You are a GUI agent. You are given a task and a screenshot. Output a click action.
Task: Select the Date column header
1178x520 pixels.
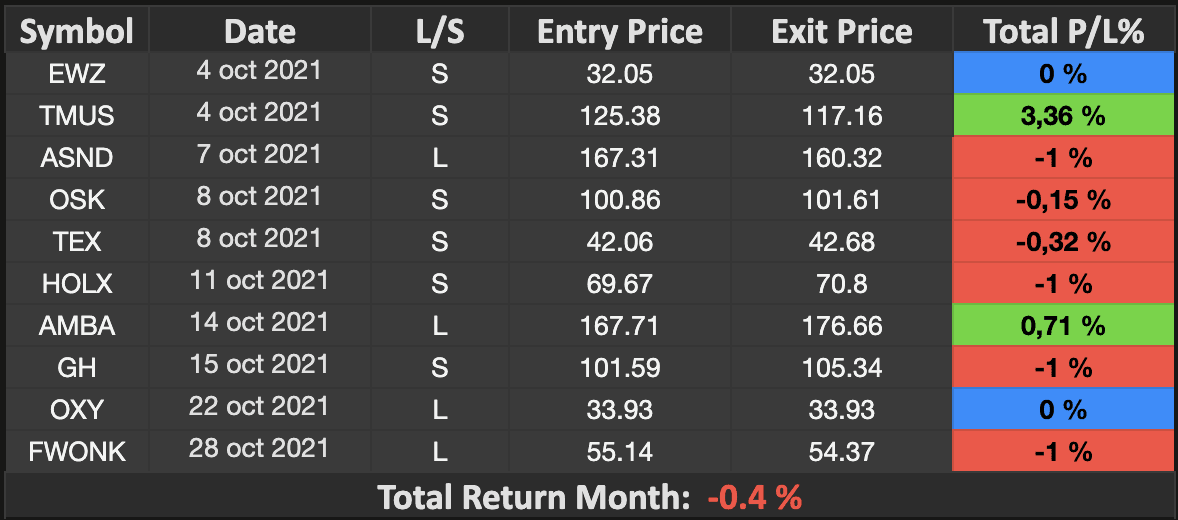pos(260,32)
